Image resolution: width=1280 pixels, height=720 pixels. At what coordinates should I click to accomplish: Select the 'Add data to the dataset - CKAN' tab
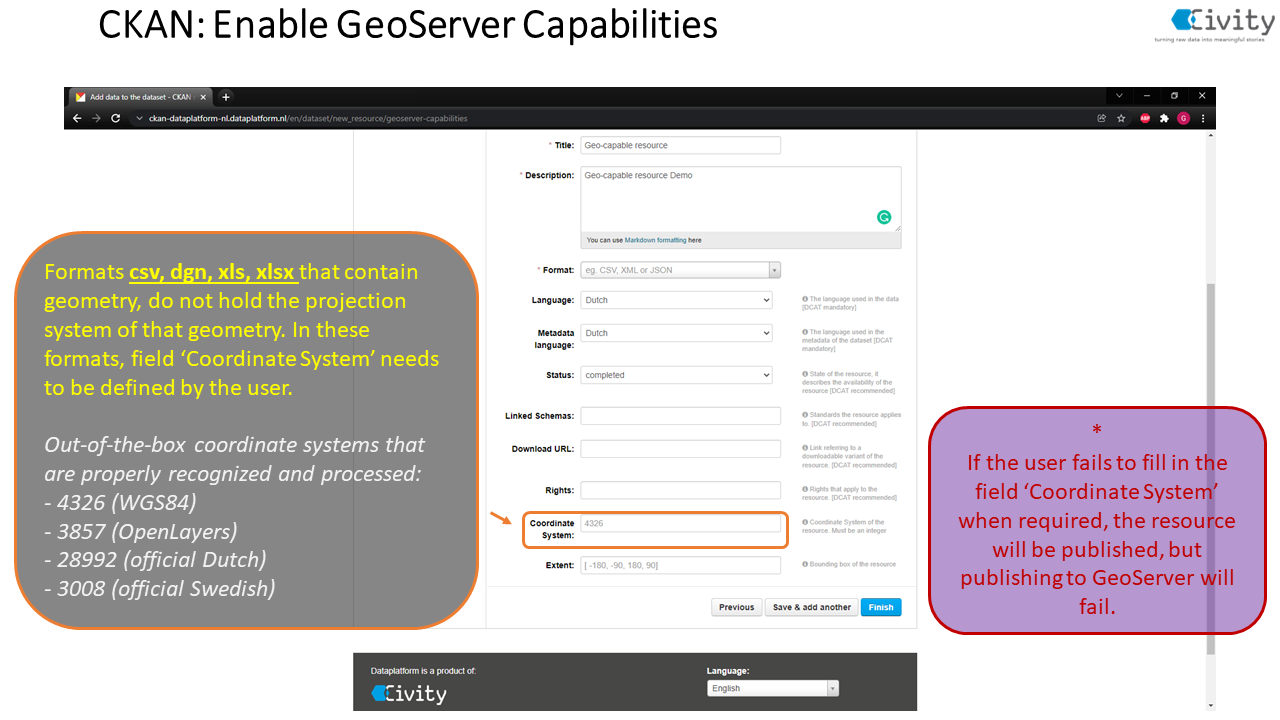pyautogui.click(x=140, y=97)
